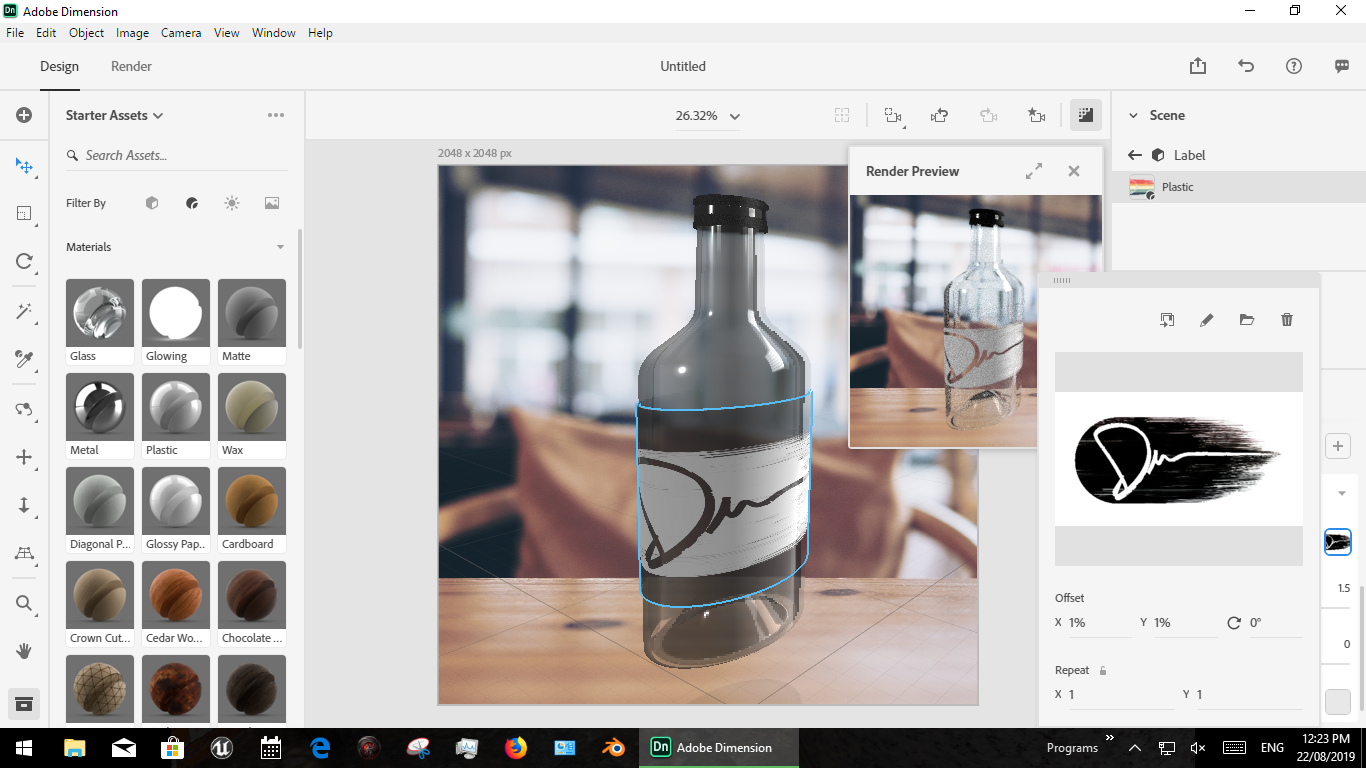Select the Rotate tool
1366x768 pixels.
24,261
